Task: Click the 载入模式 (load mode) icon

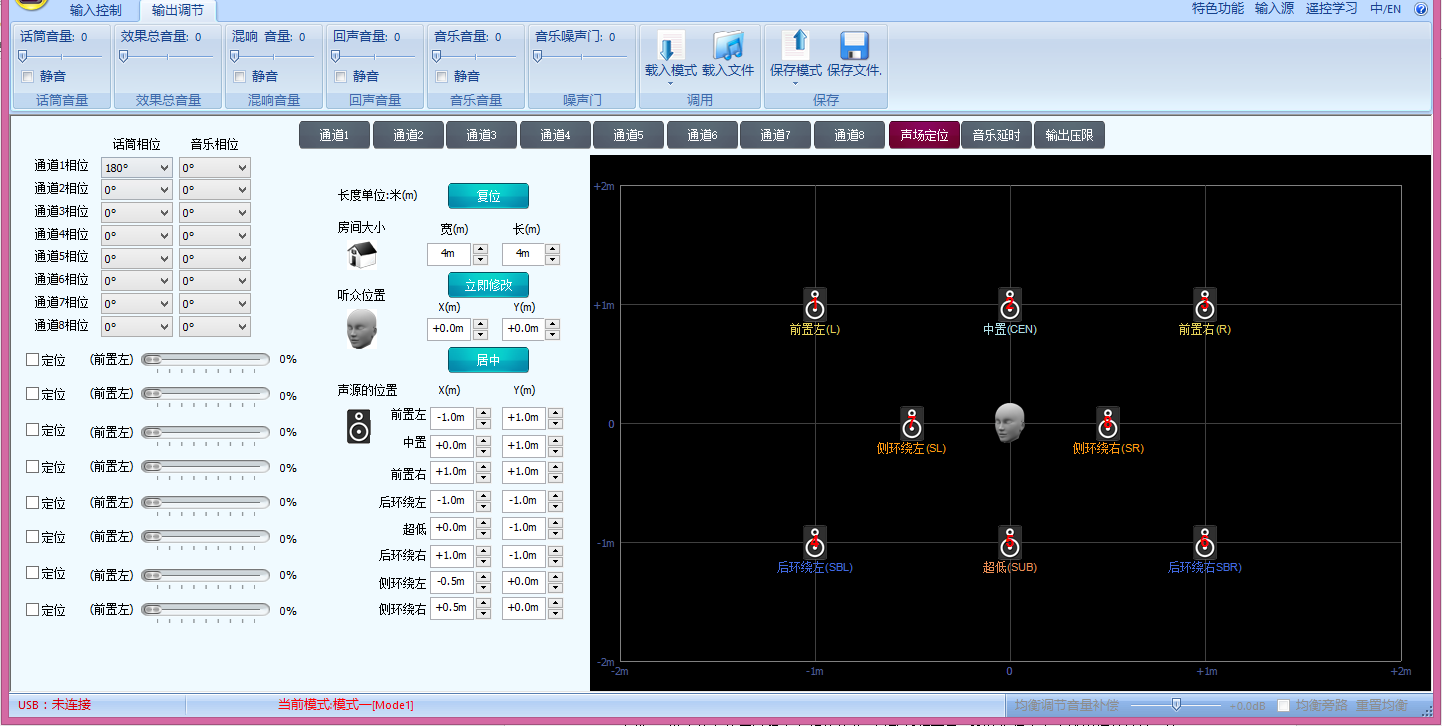Action: [x=670, y=47]
